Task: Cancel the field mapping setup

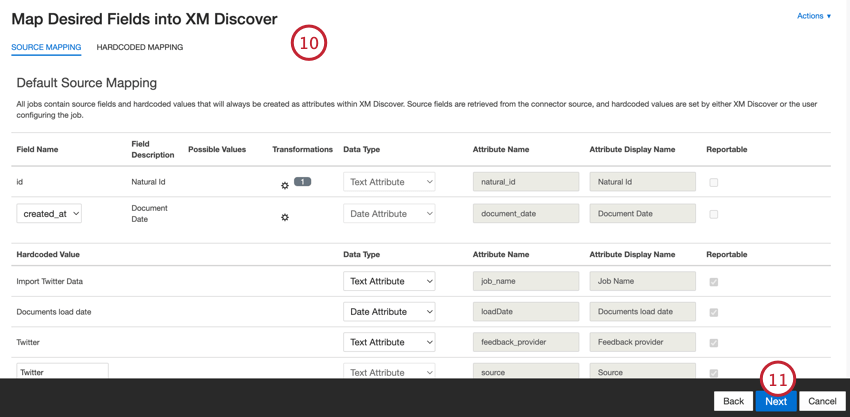Action: pos(822,401)
